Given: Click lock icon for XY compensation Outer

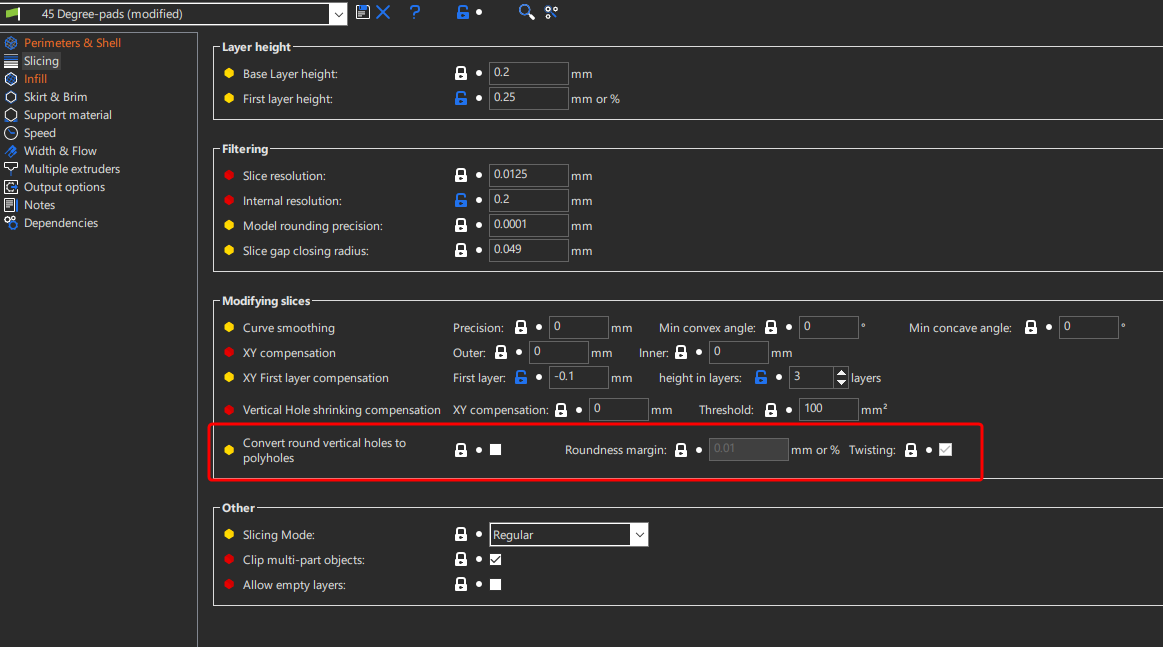Looking at the screenshot, I should coord(501,352).
